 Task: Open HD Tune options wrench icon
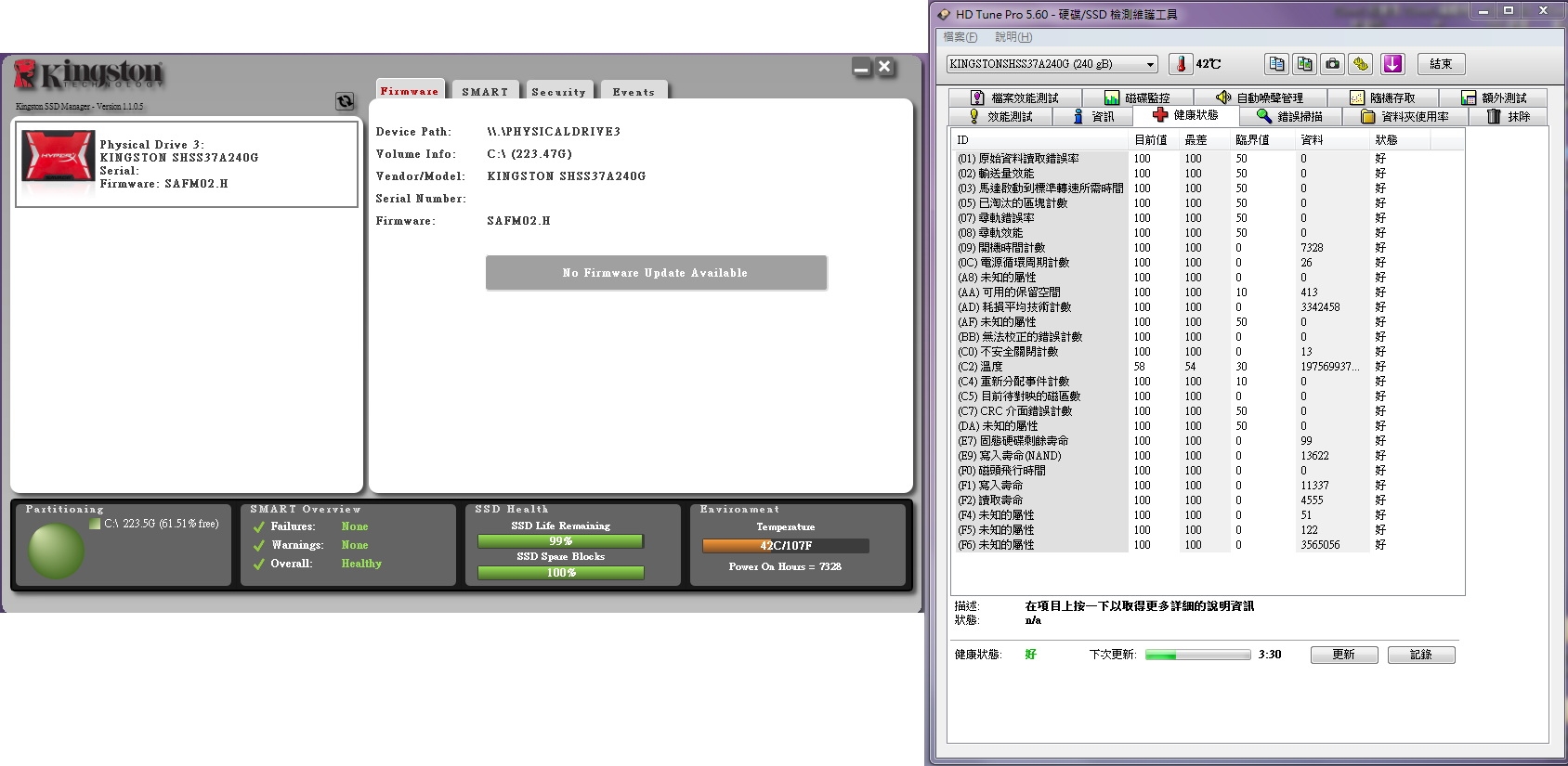click(x=1361, y=63)
